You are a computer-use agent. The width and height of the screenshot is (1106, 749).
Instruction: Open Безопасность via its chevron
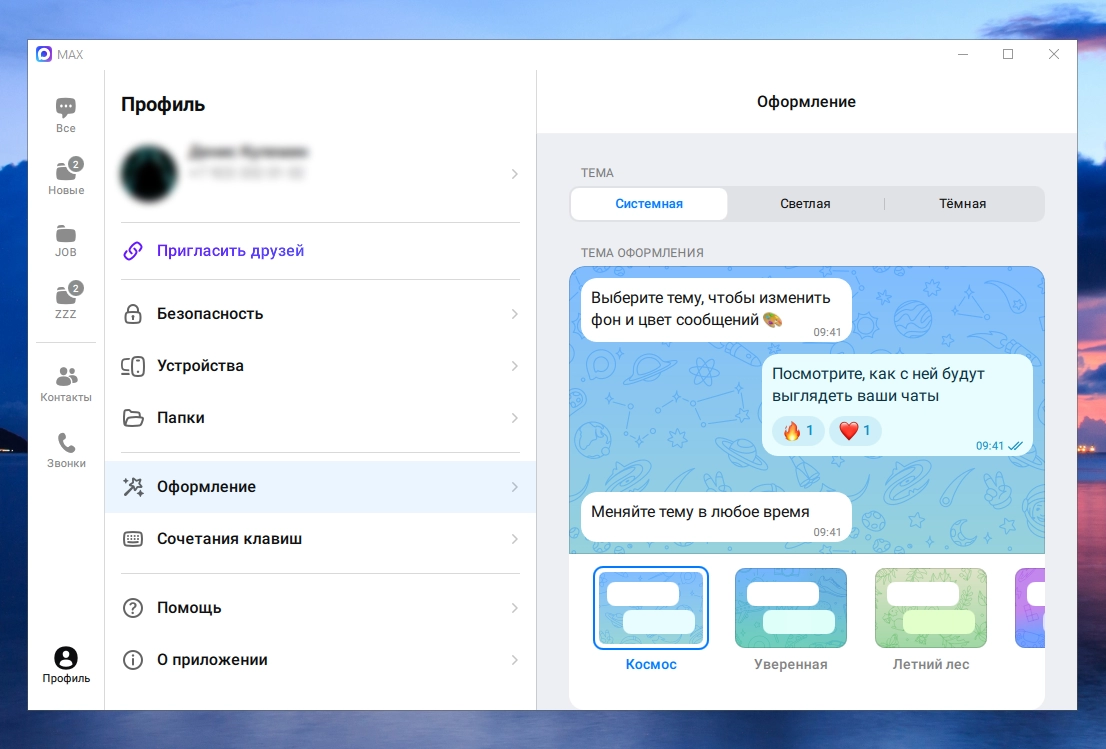coord(515,314)
